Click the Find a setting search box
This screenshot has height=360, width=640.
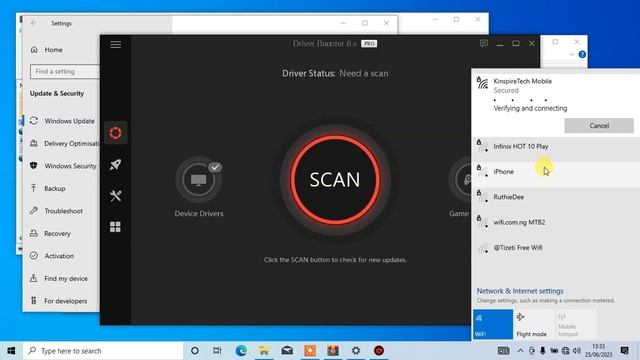click(64, 71)
